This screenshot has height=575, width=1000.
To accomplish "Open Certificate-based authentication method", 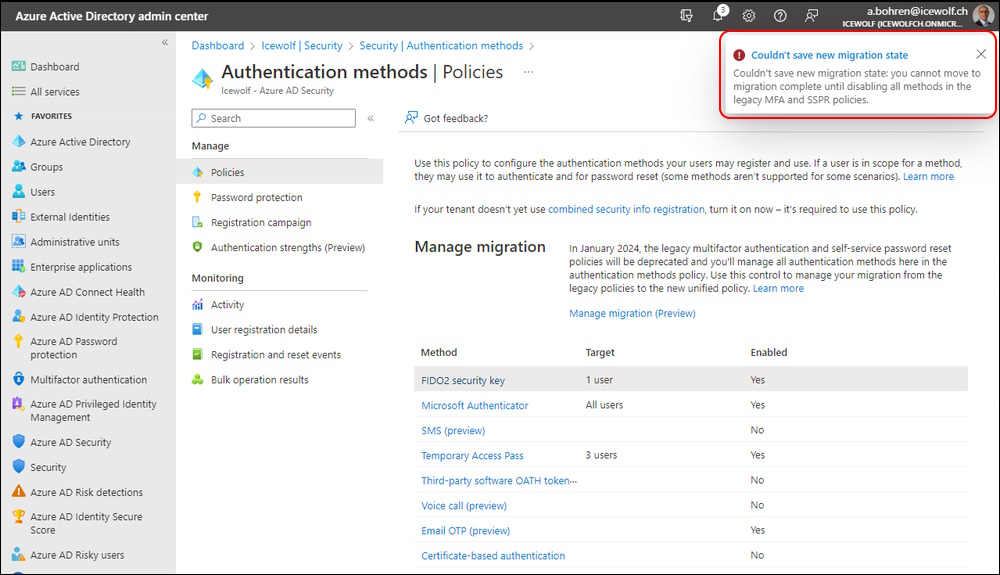I will 493,555.
